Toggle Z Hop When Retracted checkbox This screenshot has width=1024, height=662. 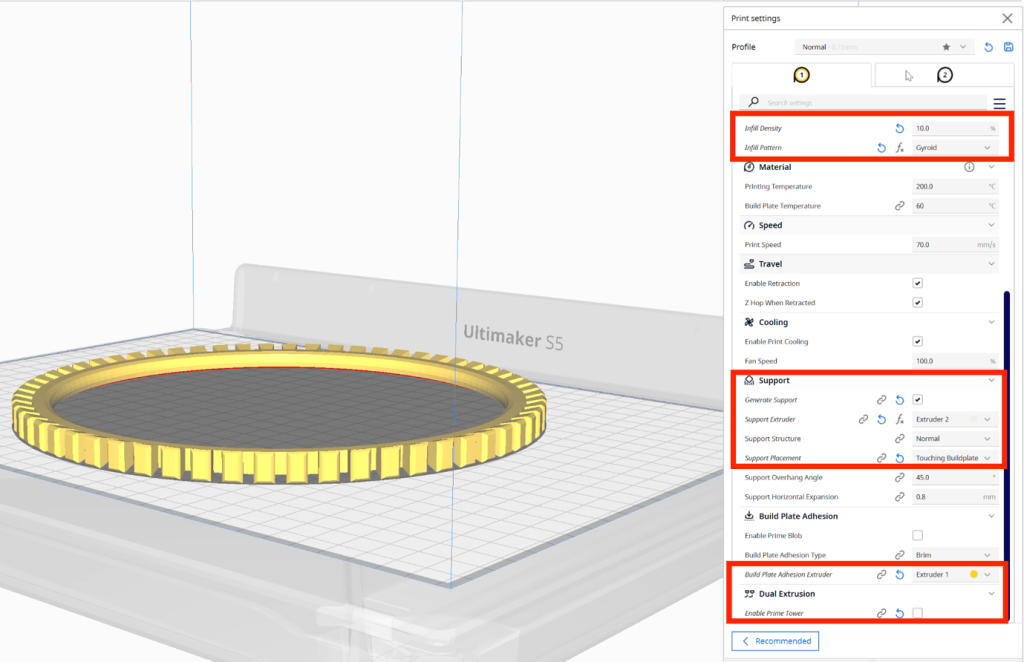(x=918, y=303)
